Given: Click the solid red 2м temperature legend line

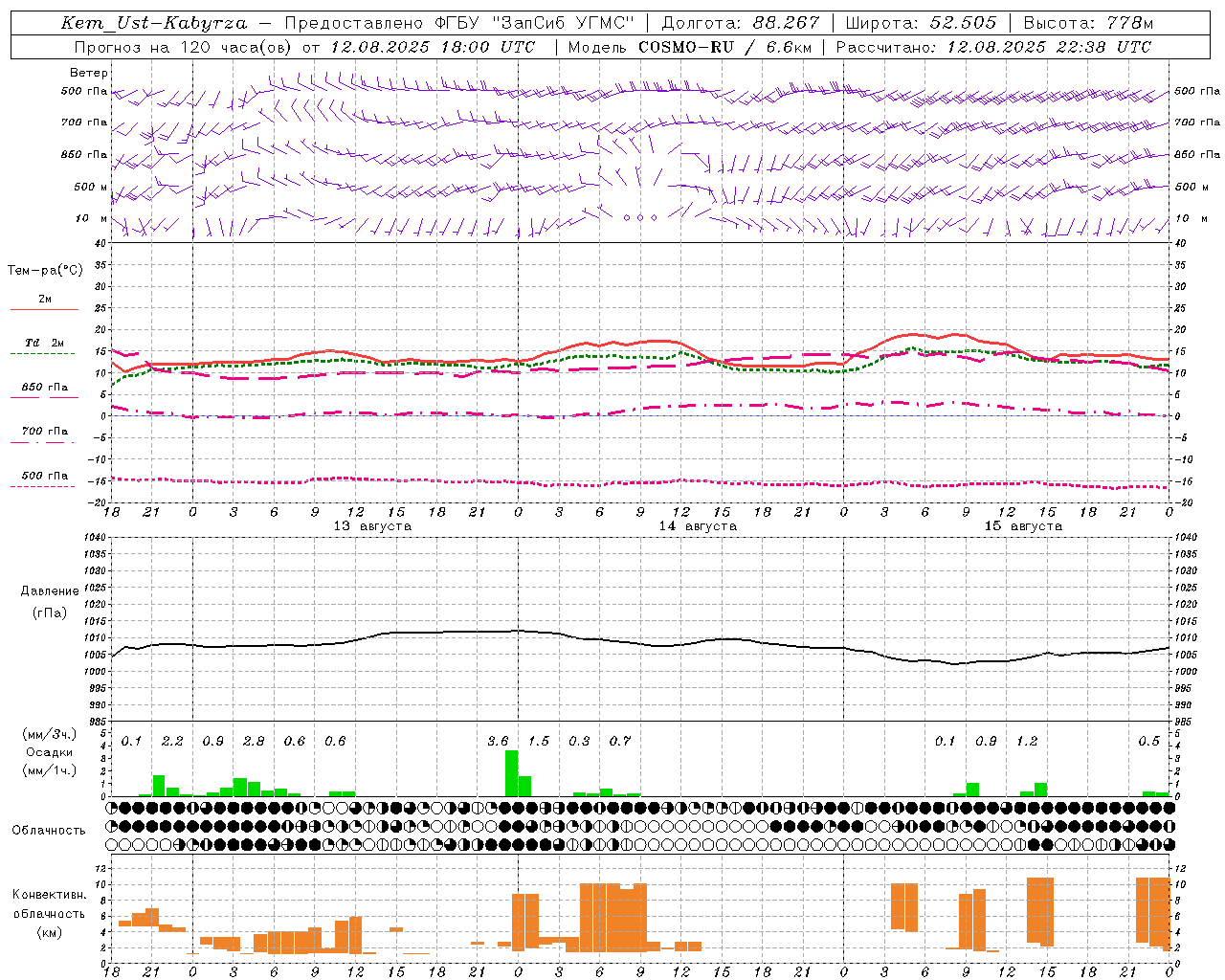Looking at the screenshot, I should [45, 309].
